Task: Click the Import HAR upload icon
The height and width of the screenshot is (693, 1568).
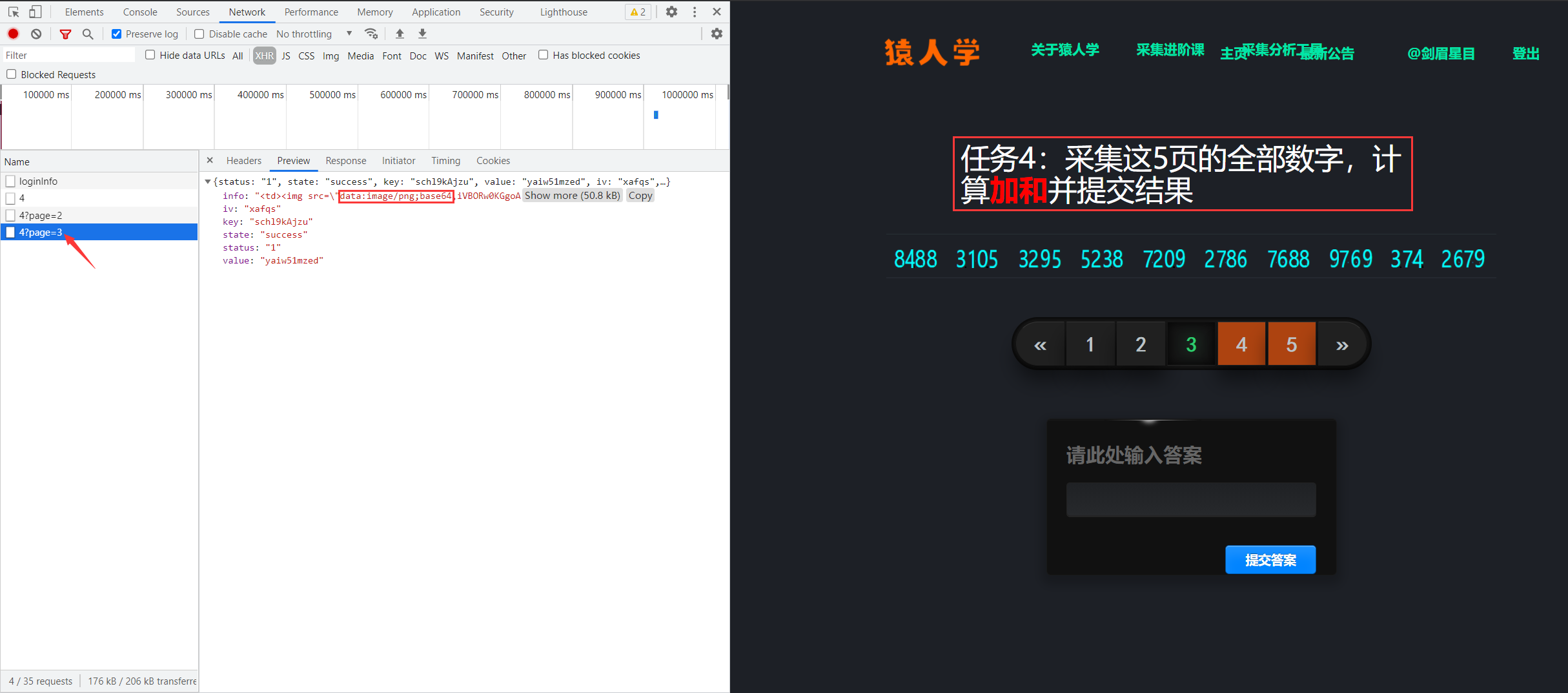Action: (400, 34)
